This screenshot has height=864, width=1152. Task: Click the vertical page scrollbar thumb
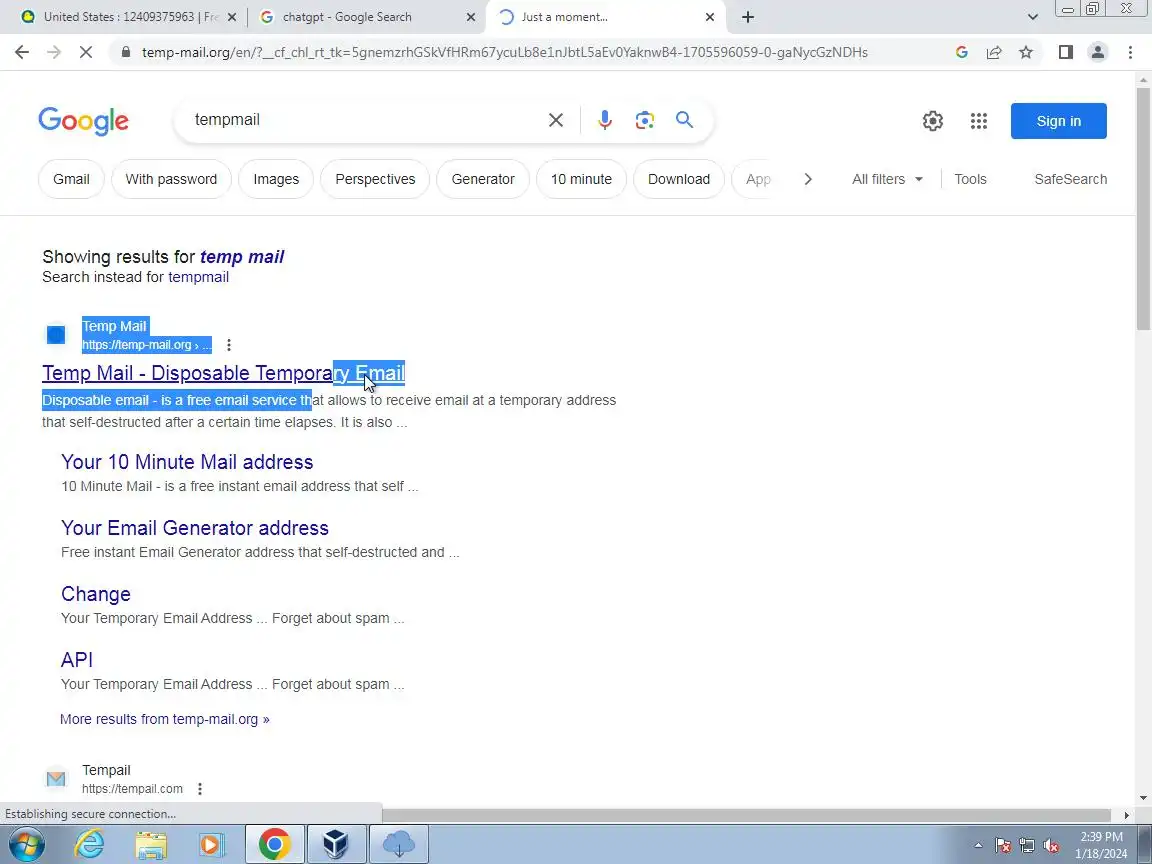1144,207
